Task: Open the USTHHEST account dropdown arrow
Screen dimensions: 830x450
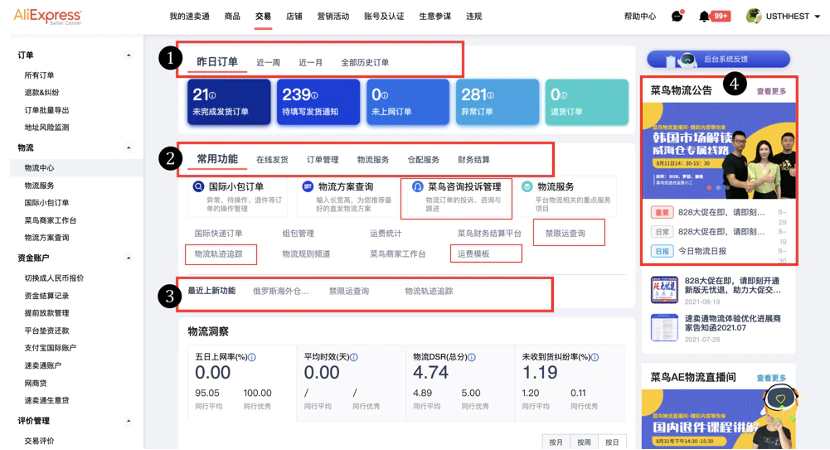Action: (817, 16)
